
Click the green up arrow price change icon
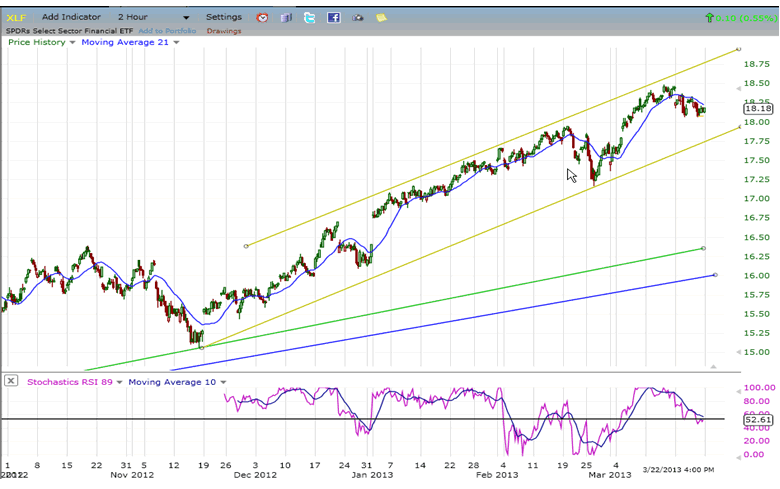[710, 18]
